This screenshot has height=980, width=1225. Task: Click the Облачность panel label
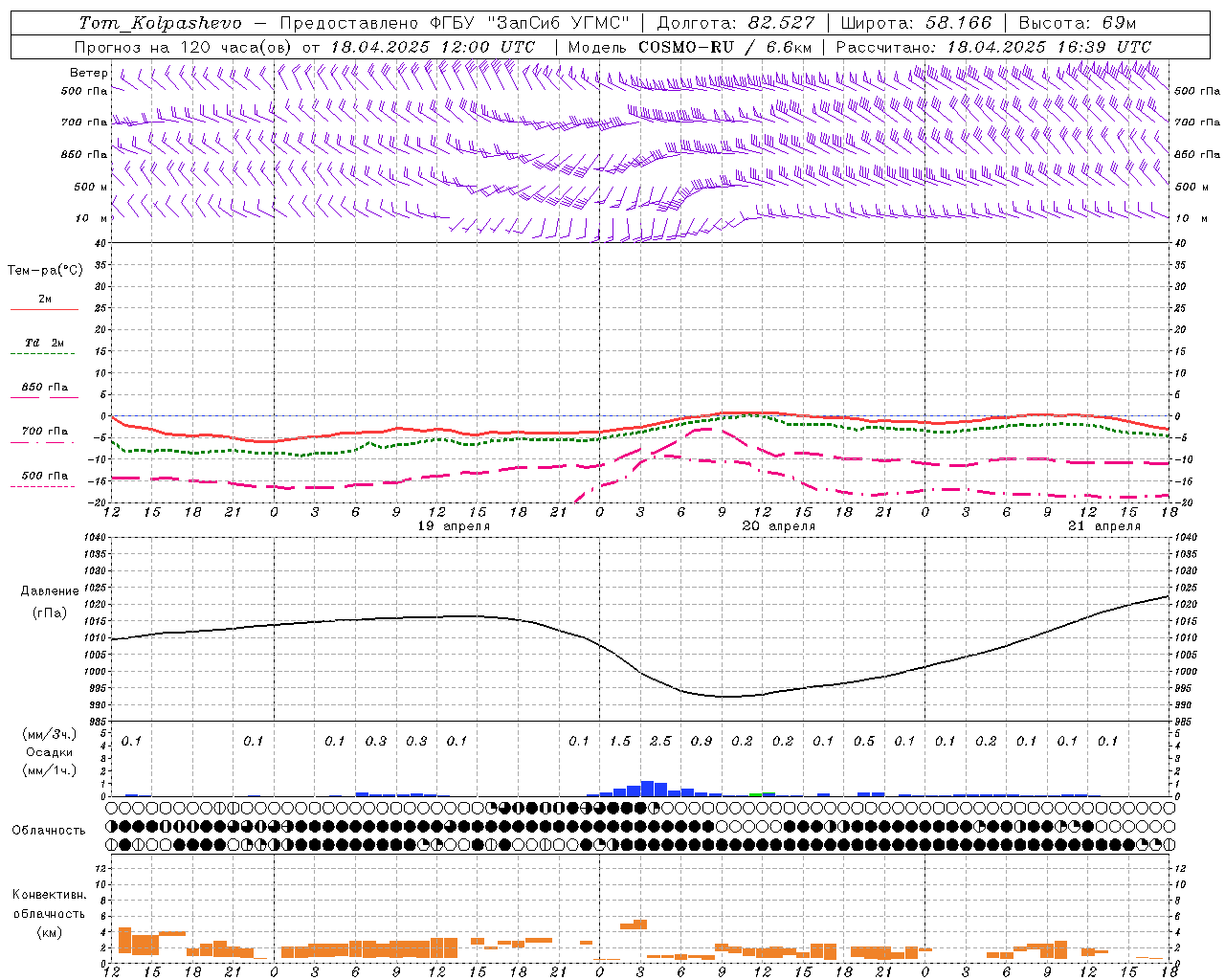pyautogui.click(x=49, y=831)
